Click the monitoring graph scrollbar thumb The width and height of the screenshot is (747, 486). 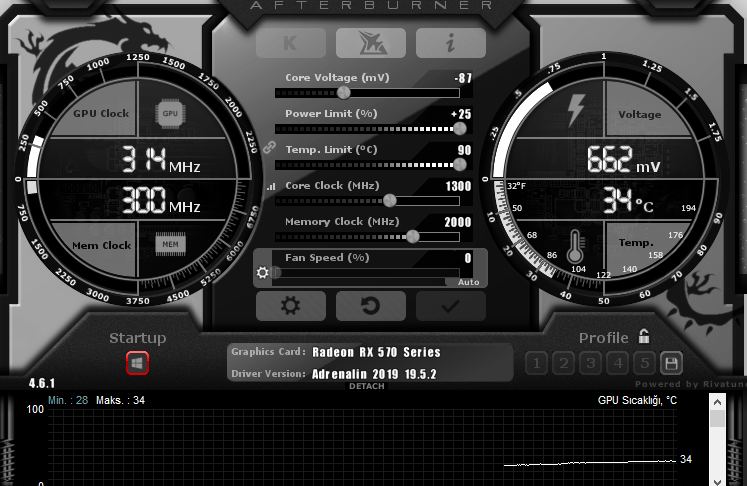(717, 418)
